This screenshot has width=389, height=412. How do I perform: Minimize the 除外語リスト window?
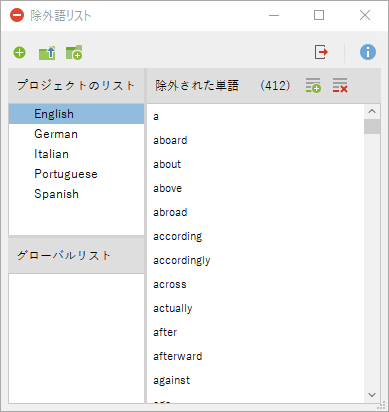pyautogui.click(x=274, y=15)
